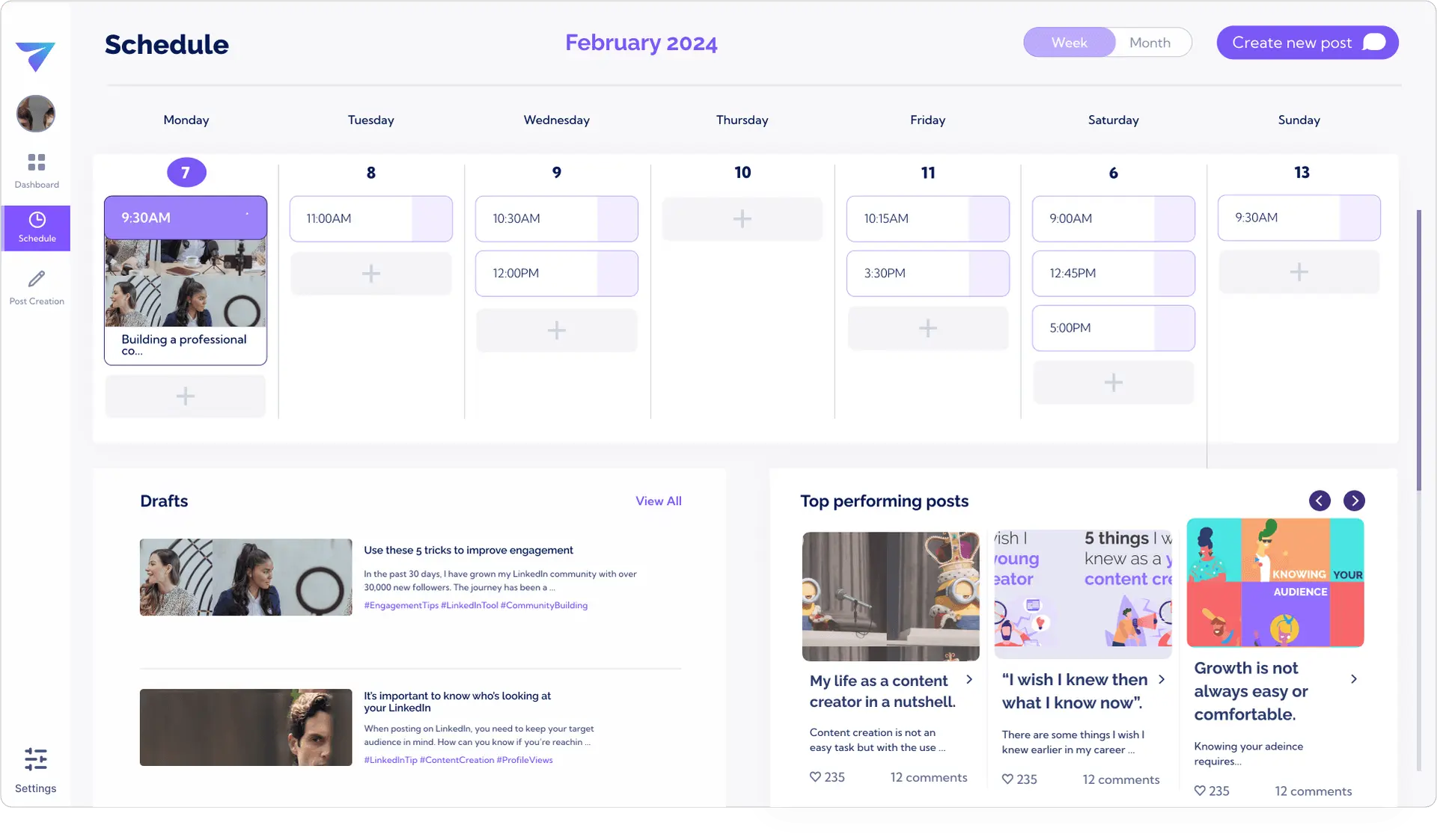Select date 8 under Tuesday
The height and width of the screenshot is (840, 1437).
(371, 173)
